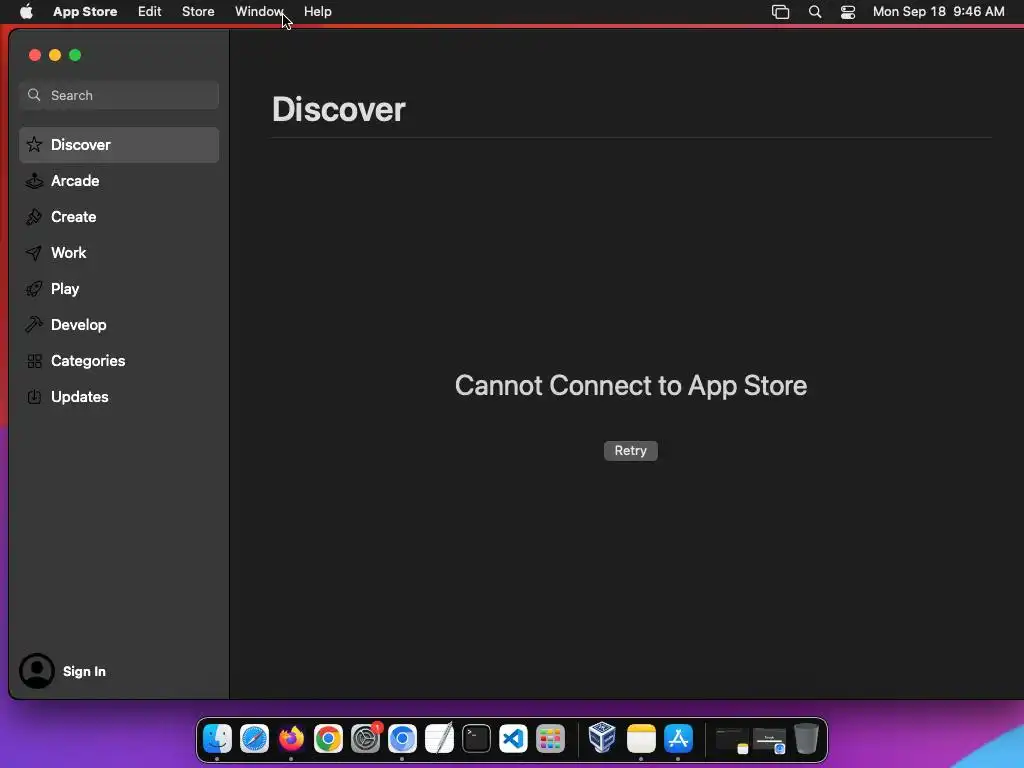Go to the Work category
The width and height of the screenshot is (1024, 768).
pyautogui.click(x=119, y=253)
